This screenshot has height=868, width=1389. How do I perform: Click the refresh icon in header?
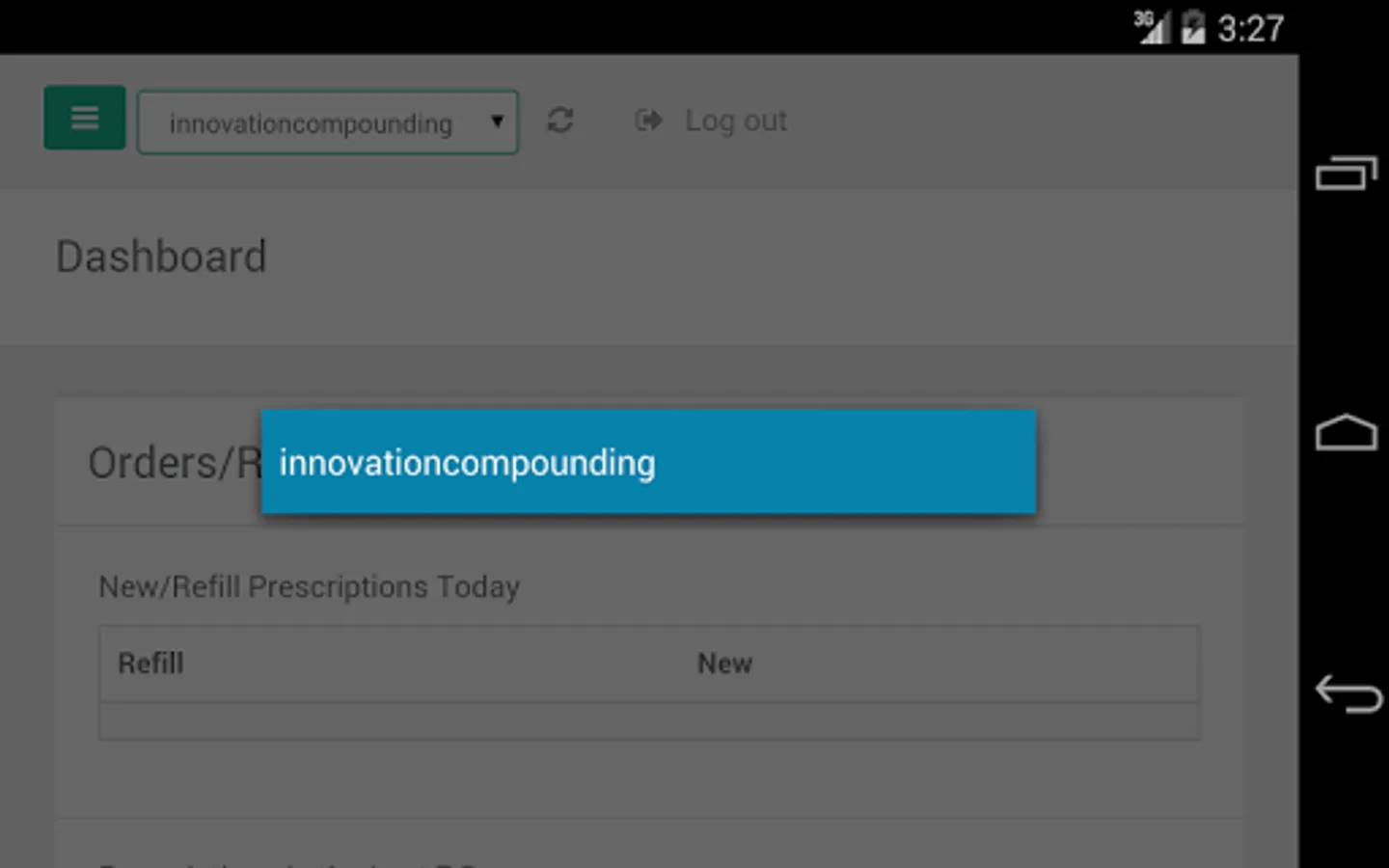tap(560, 121)
